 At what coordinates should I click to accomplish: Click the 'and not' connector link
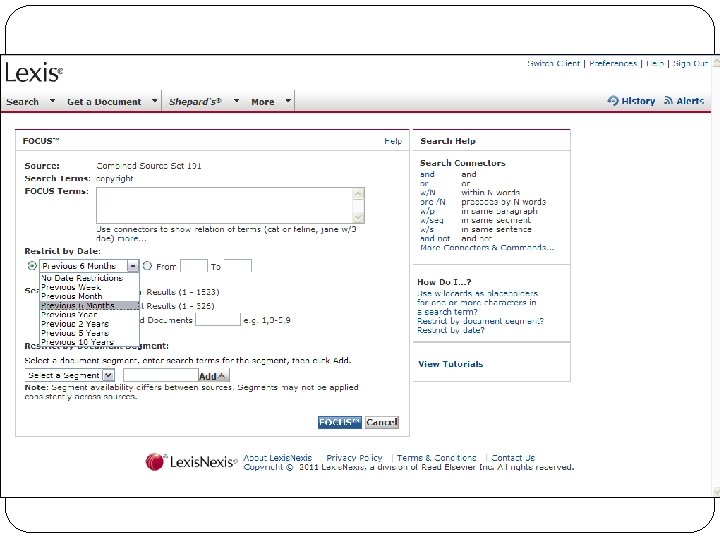pos(435,238)
